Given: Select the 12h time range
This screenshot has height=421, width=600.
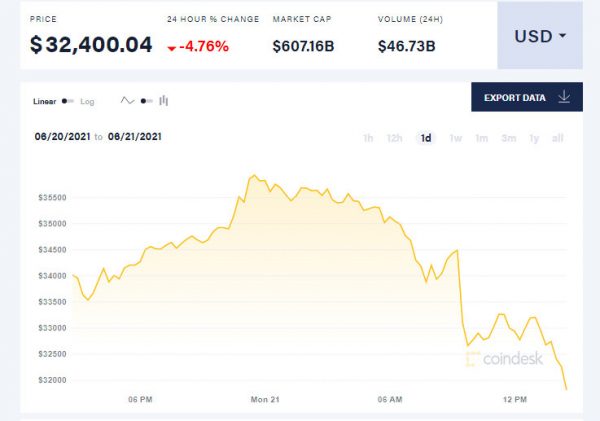Looking at the screenshot, I should click(396, 138).
